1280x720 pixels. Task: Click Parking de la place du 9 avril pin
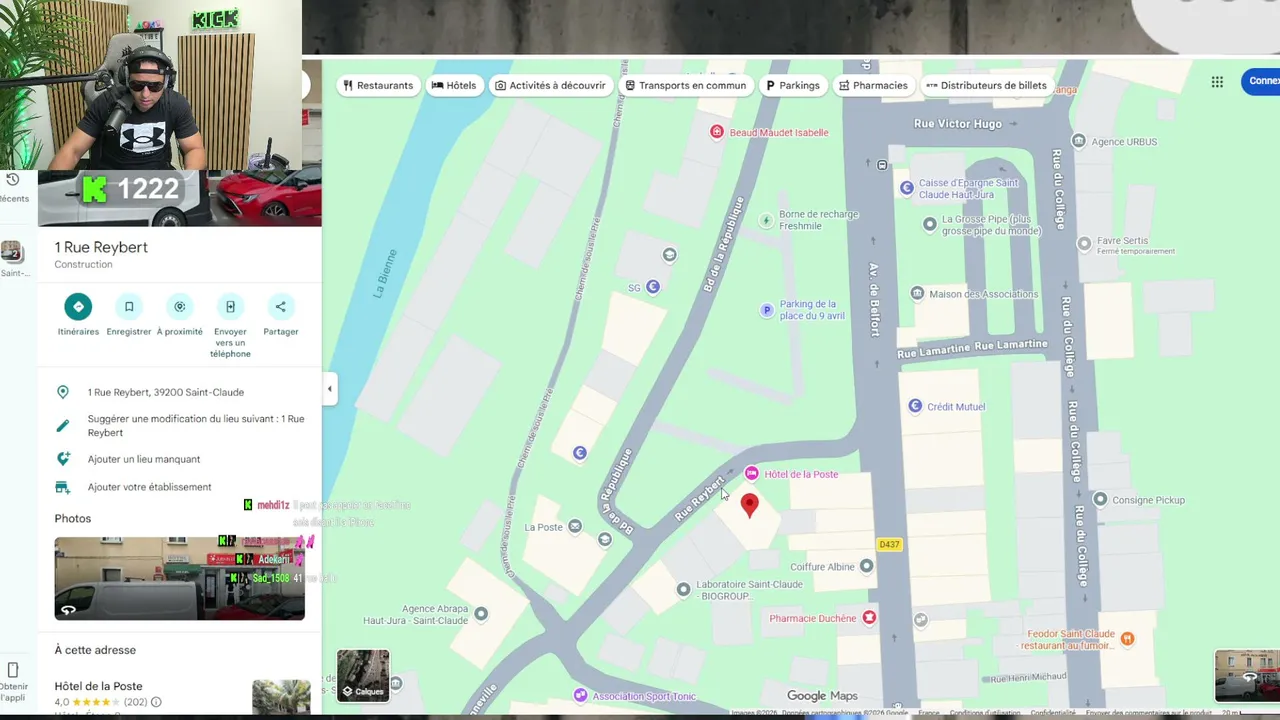(767, 310)
